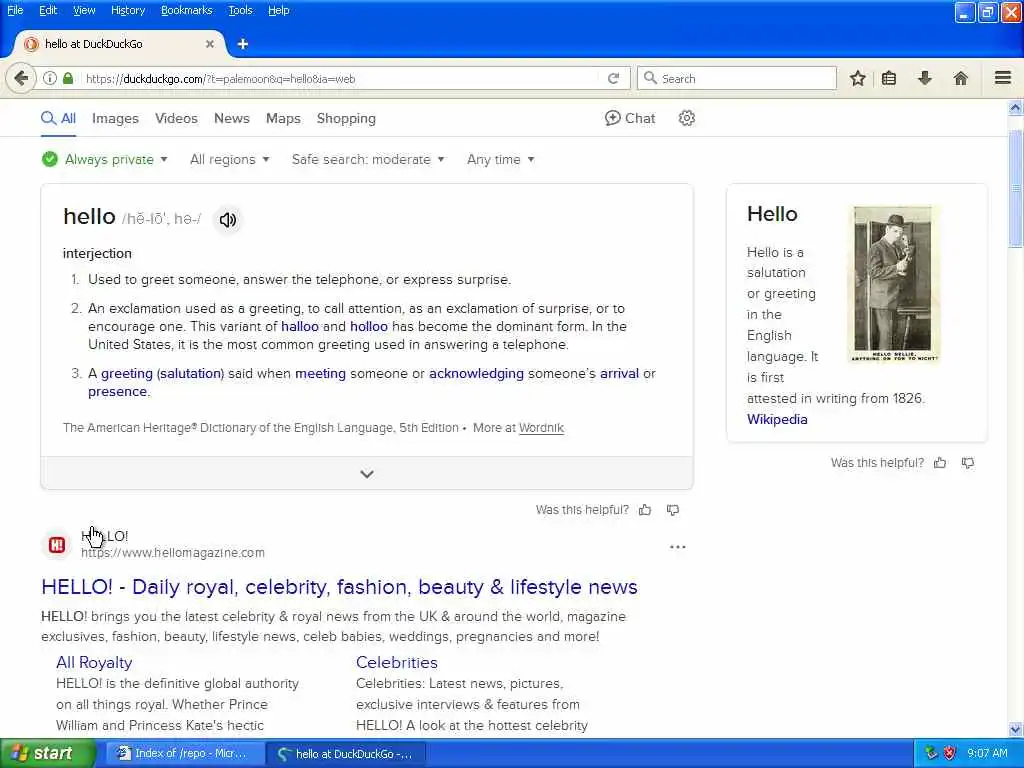
Task: Select the All search tab
Action: pyautogui.click(x=59, y=118)
